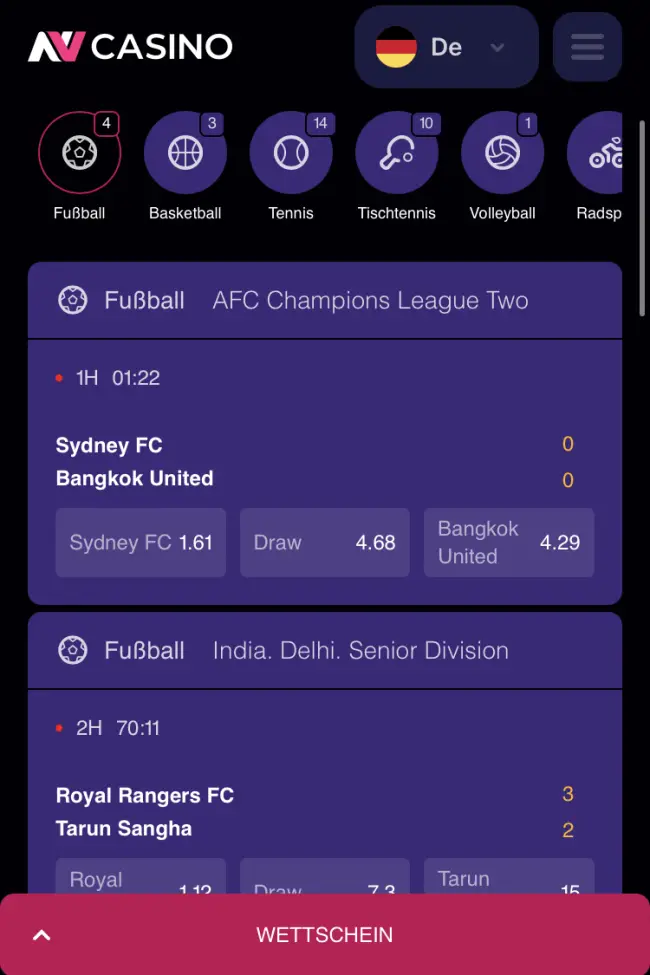Bet on Bangkok United at 4.29
The height and width of the screenshot is (975, 650).
point(509,542)
